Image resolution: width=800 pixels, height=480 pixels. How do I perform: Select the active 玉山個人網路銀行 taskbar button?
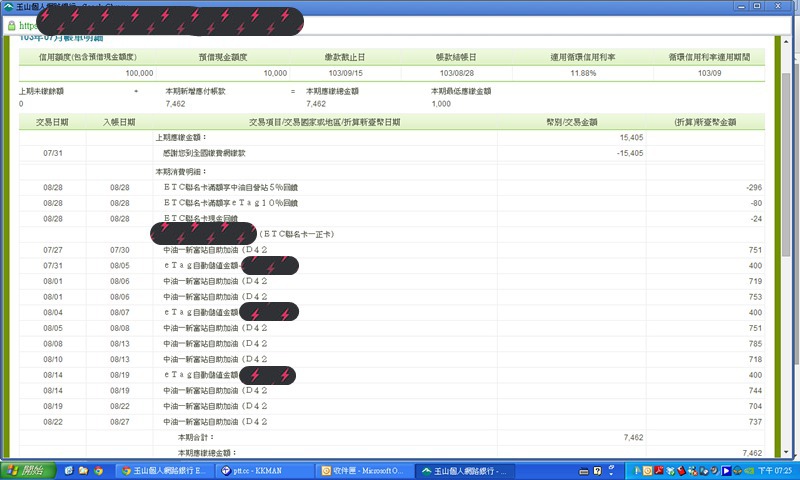click(464, 471)
